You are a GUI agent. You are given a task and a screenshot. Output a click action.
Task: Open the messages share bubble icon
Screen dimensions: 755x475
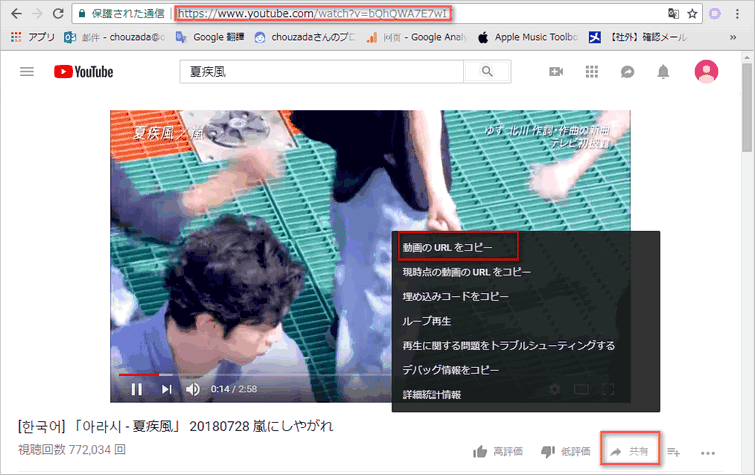click(627, 72)
